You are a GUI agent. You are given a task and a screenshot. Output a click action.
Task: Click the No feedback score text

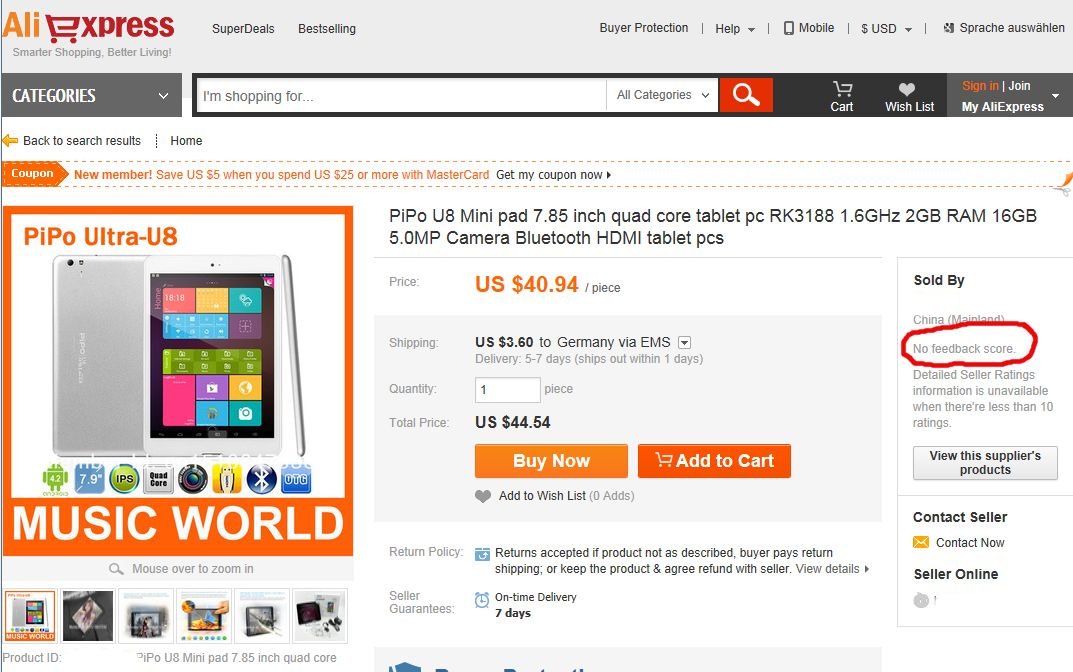click(964, 348)
